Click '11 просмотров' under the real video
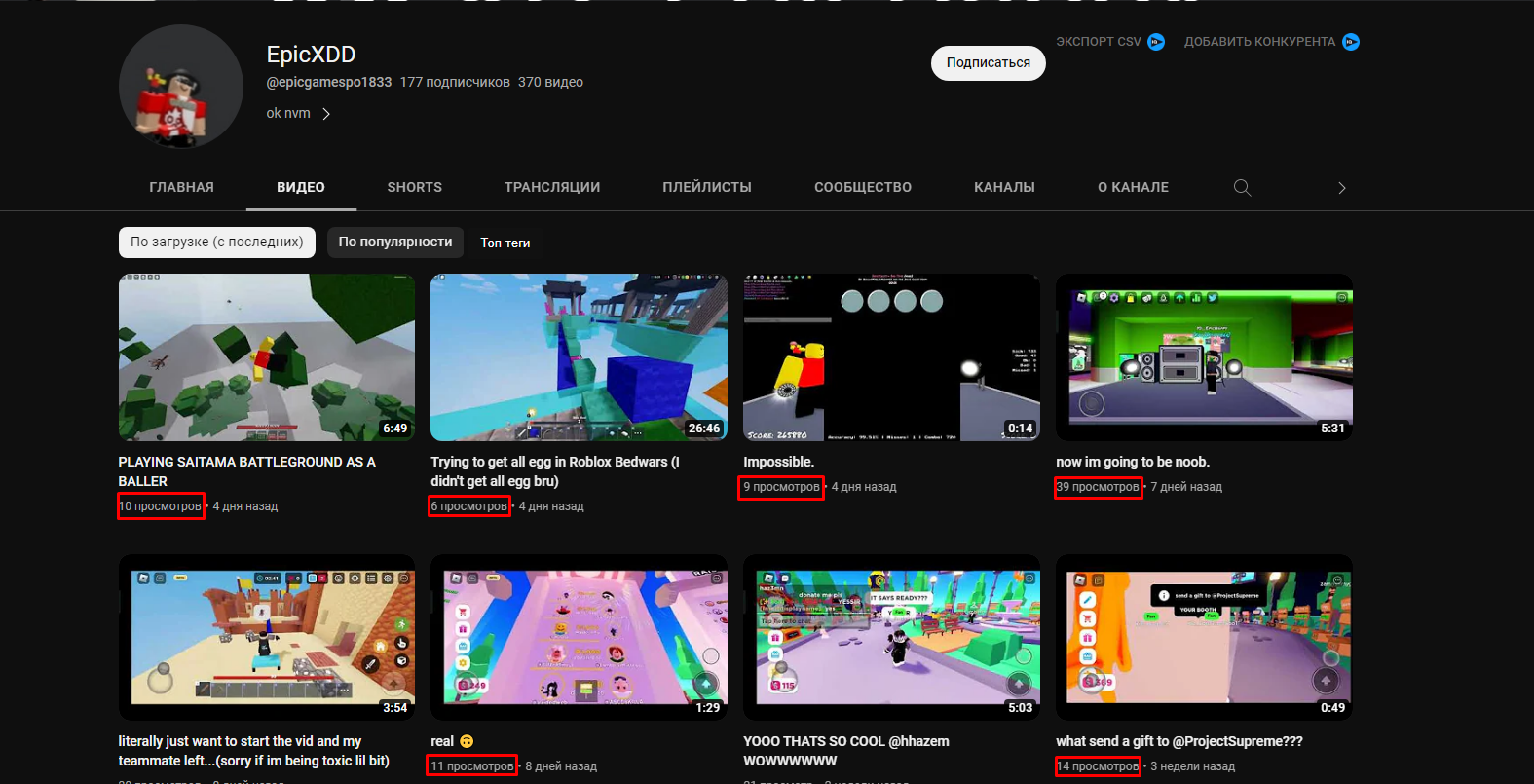Viewport: 1534px width, 784px height. pos(473,766)
